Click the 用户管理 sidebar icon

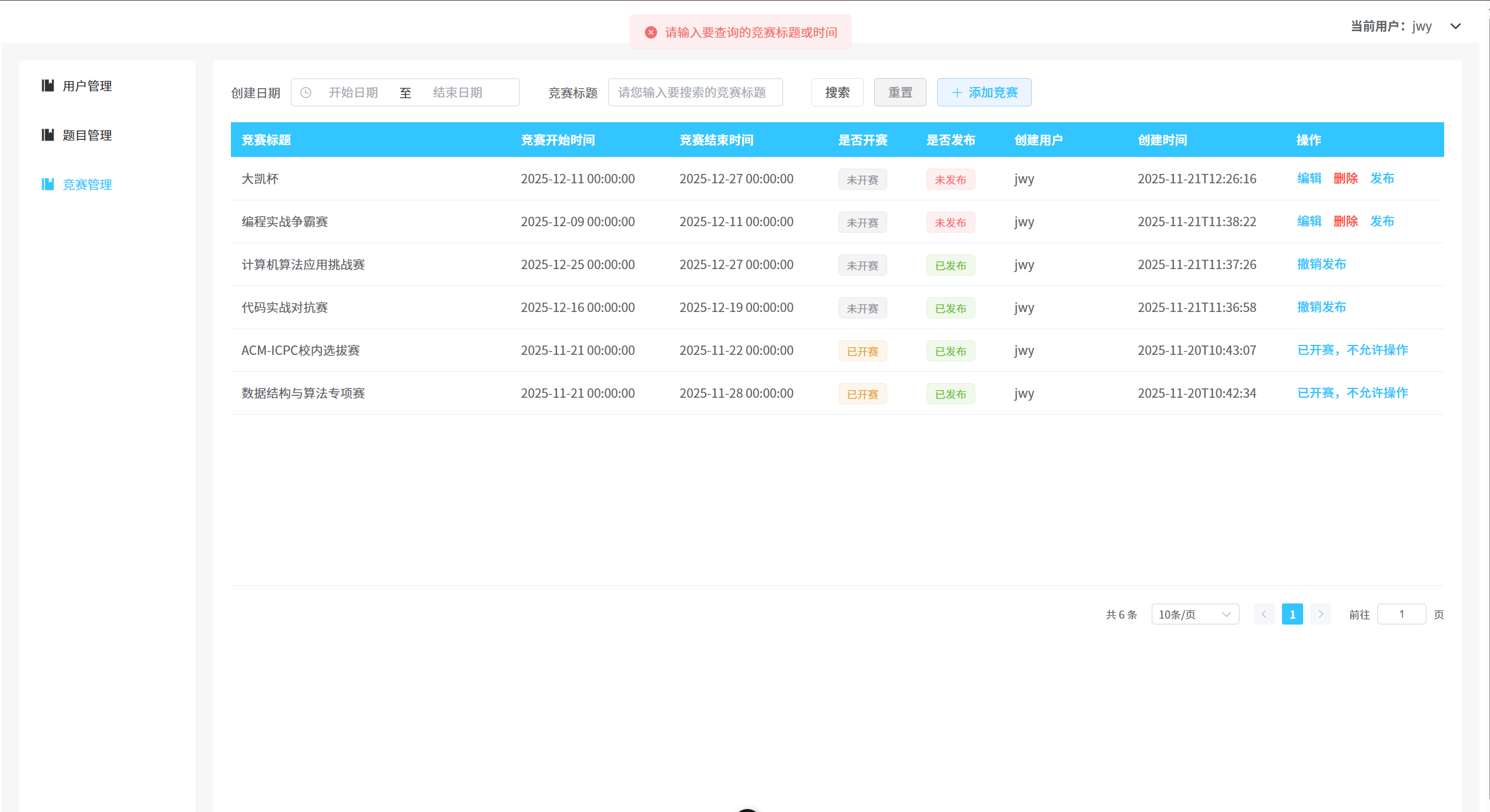click(x=48, y=86)
